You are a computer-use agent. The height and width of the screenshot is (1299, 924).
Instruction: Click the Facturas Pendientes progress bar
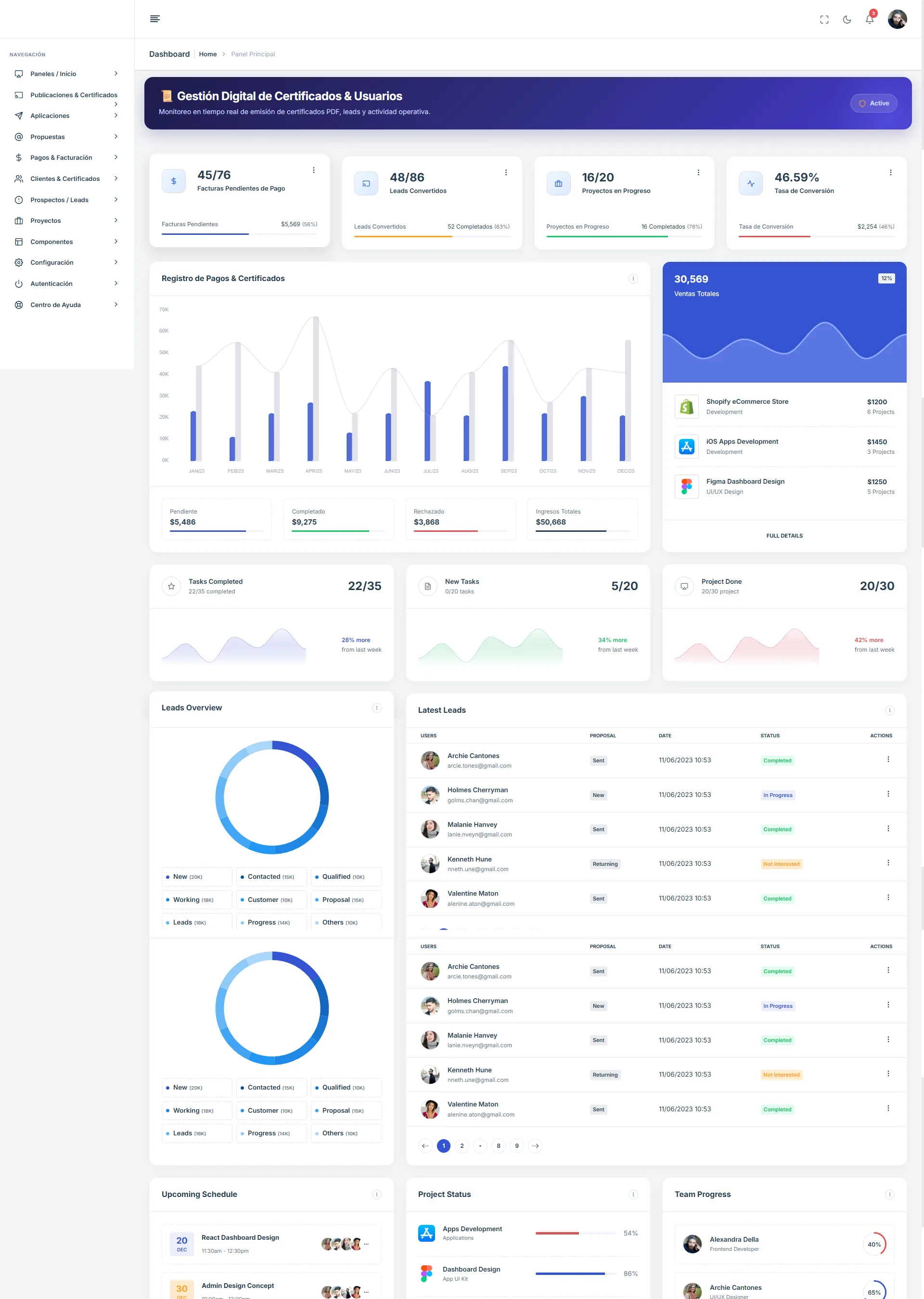click(x=240, y=234)
